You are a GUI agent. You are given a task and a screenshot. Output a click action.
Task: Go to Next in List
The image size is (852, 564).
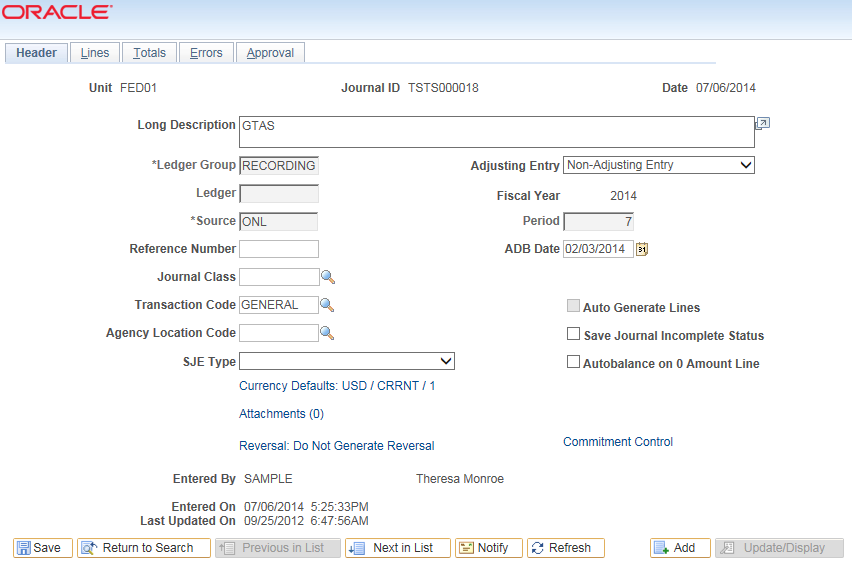pyautogui.click(x=398, y=548)
